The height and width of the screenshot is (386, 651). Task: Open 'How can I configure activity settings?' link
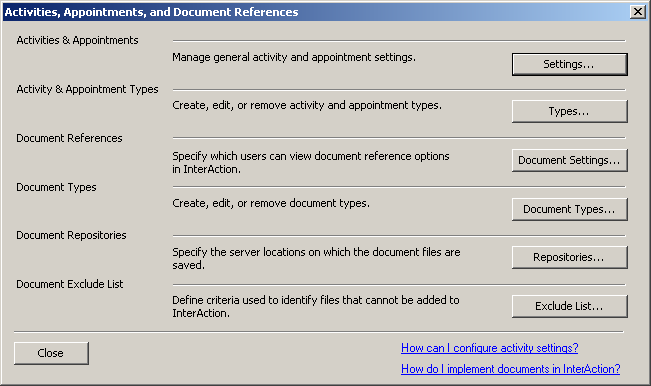(x=489, y=348)
